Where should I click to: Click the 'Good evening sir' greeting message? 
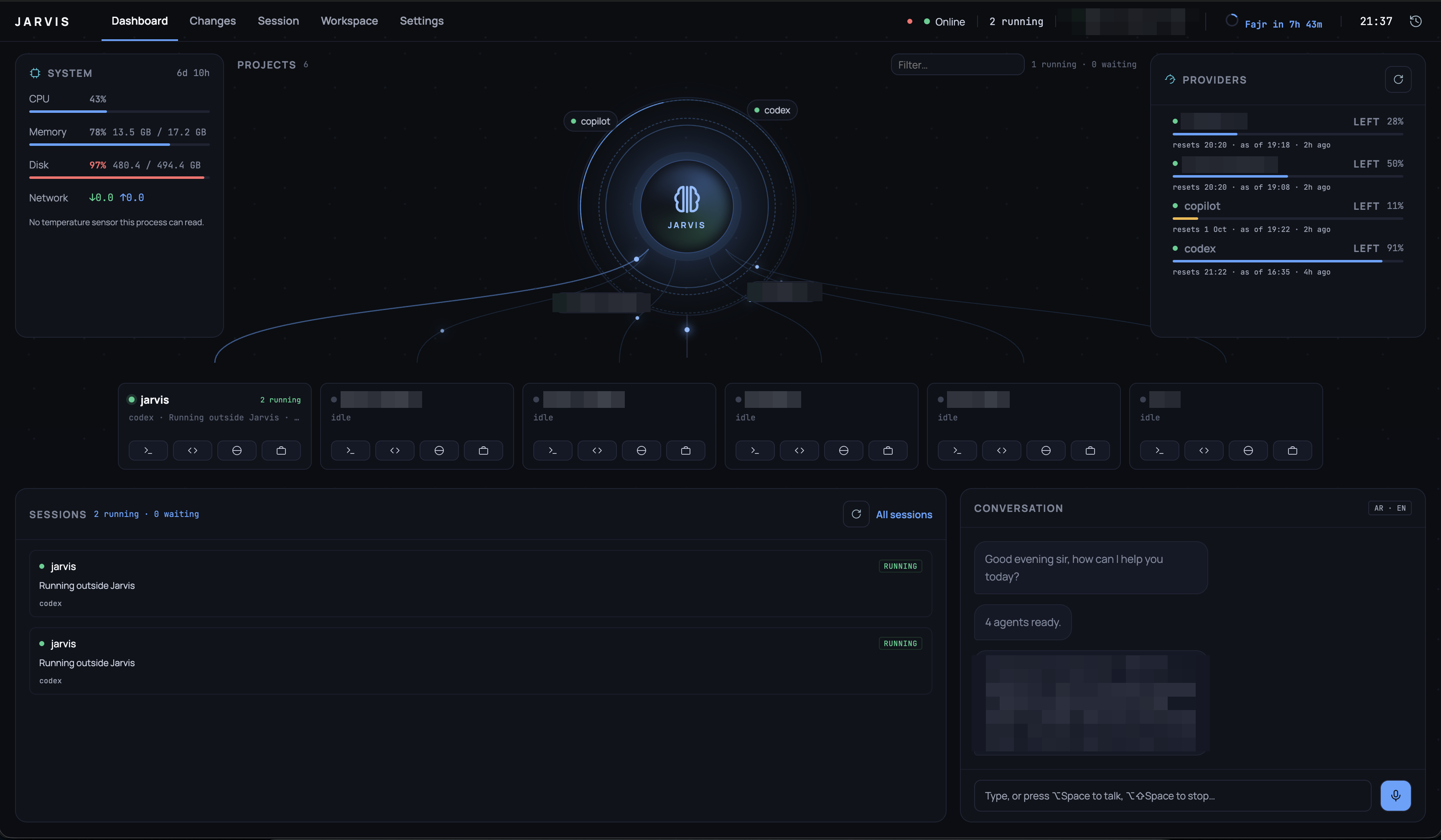tap(1090, 568)
